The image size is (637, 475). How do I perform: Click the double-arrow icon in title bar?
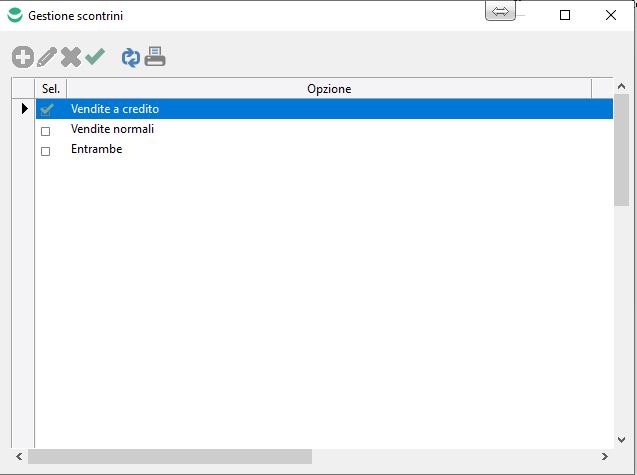pos(500,12)
